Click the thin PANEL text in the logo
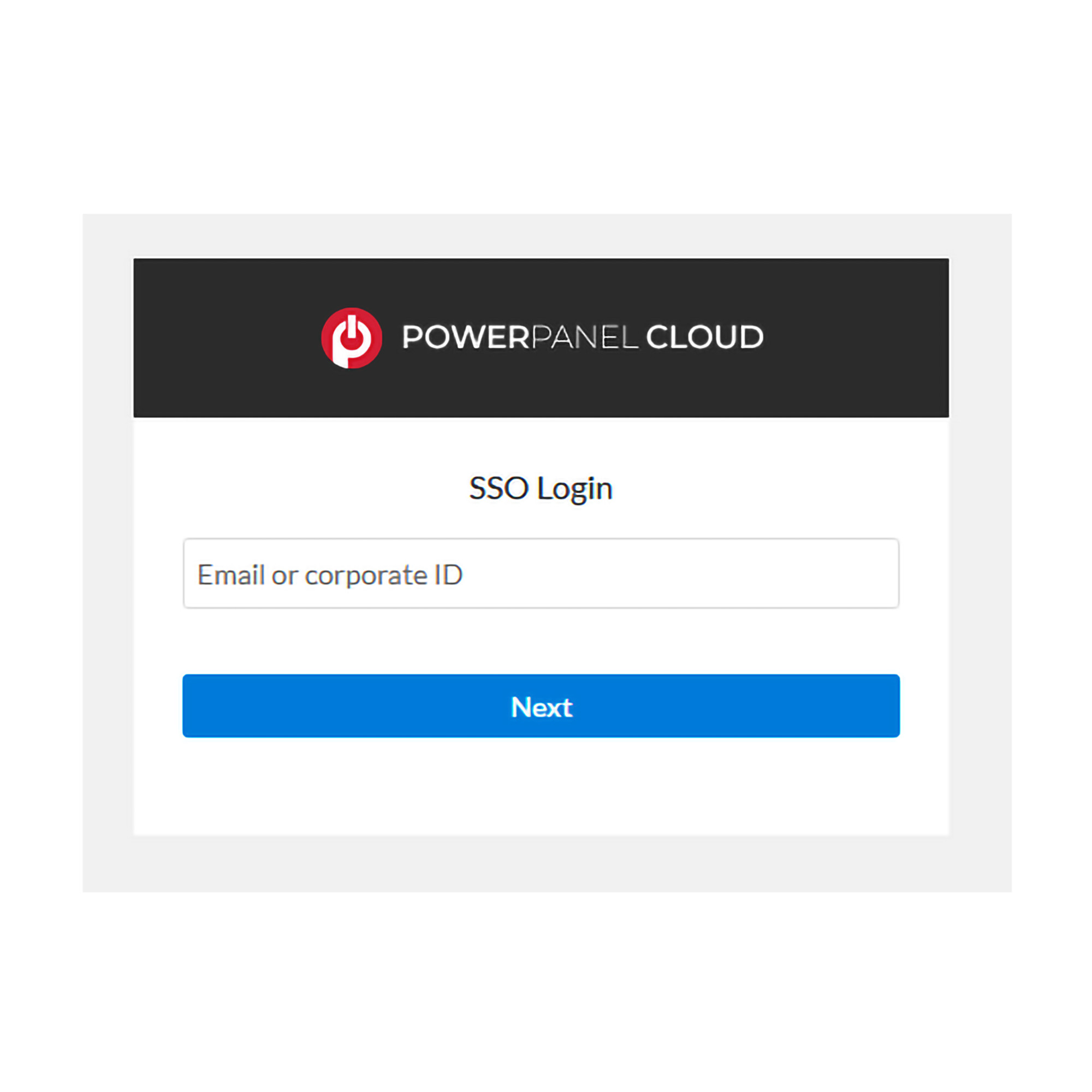 tap(585, 338)
